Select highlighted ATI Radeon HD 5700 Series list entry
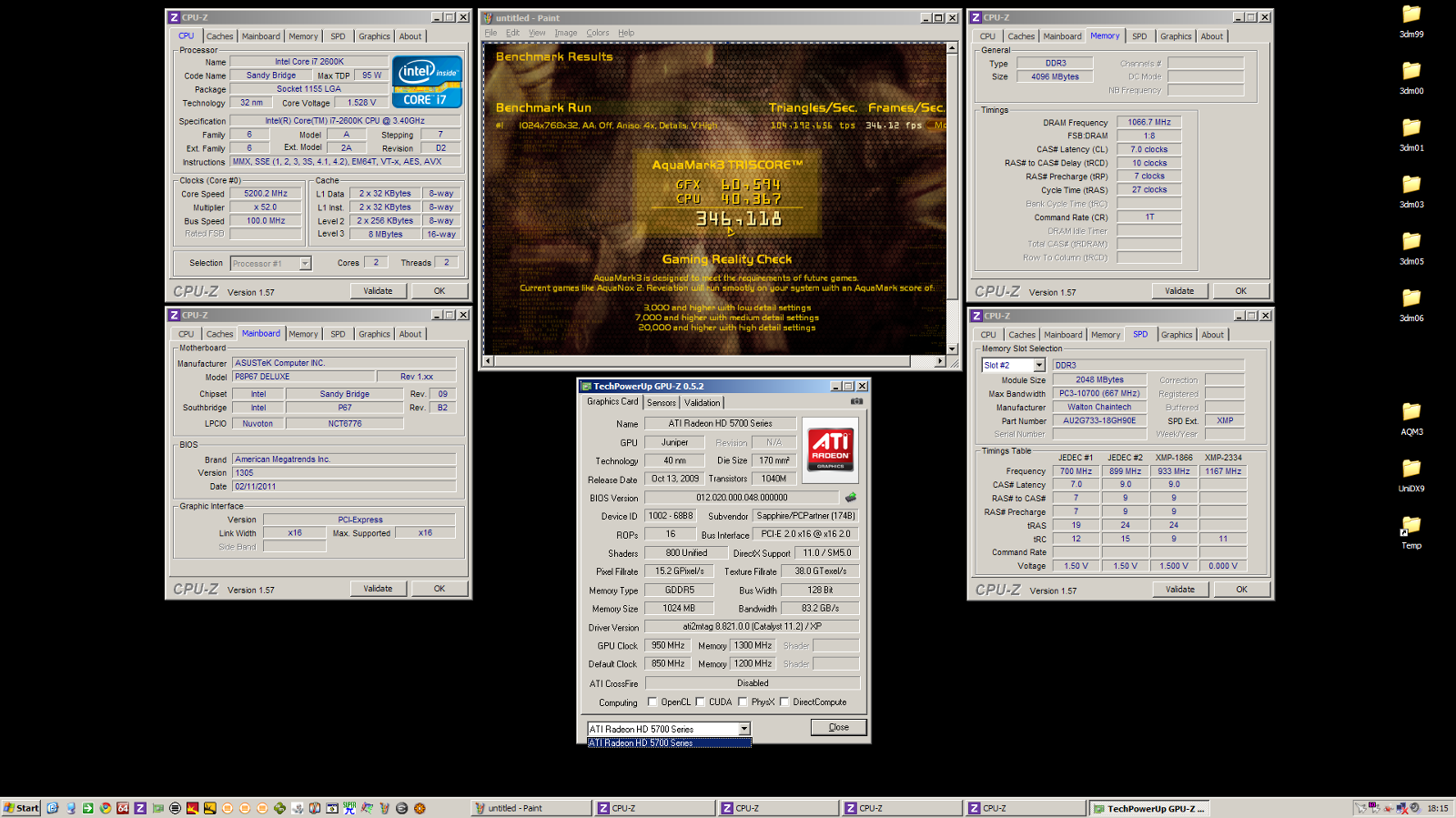The width and height of the screenshot is (1456, 818). pos(670,743)
